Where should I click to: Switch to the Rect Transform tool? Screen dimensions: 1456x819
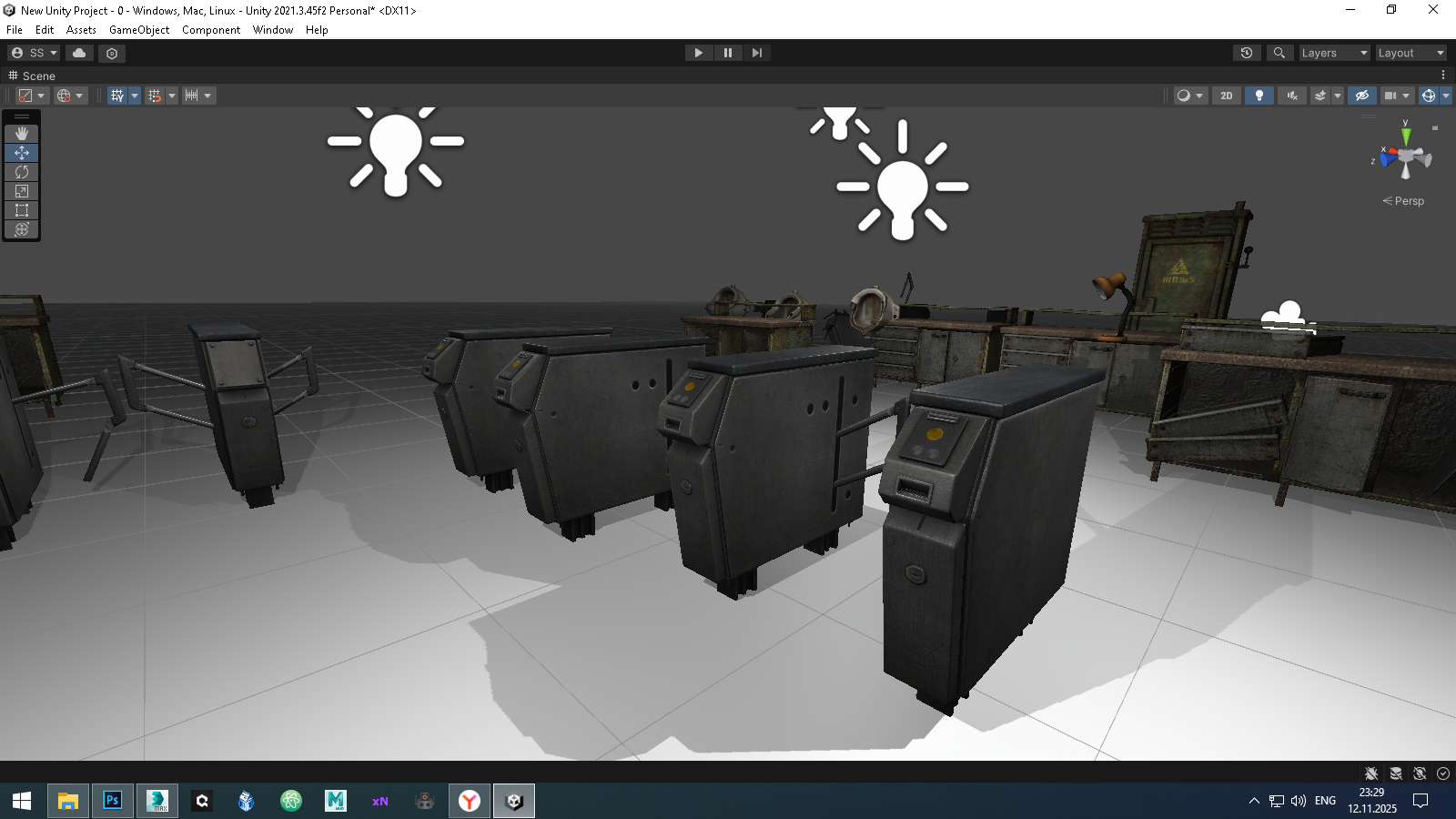[22, 210]
